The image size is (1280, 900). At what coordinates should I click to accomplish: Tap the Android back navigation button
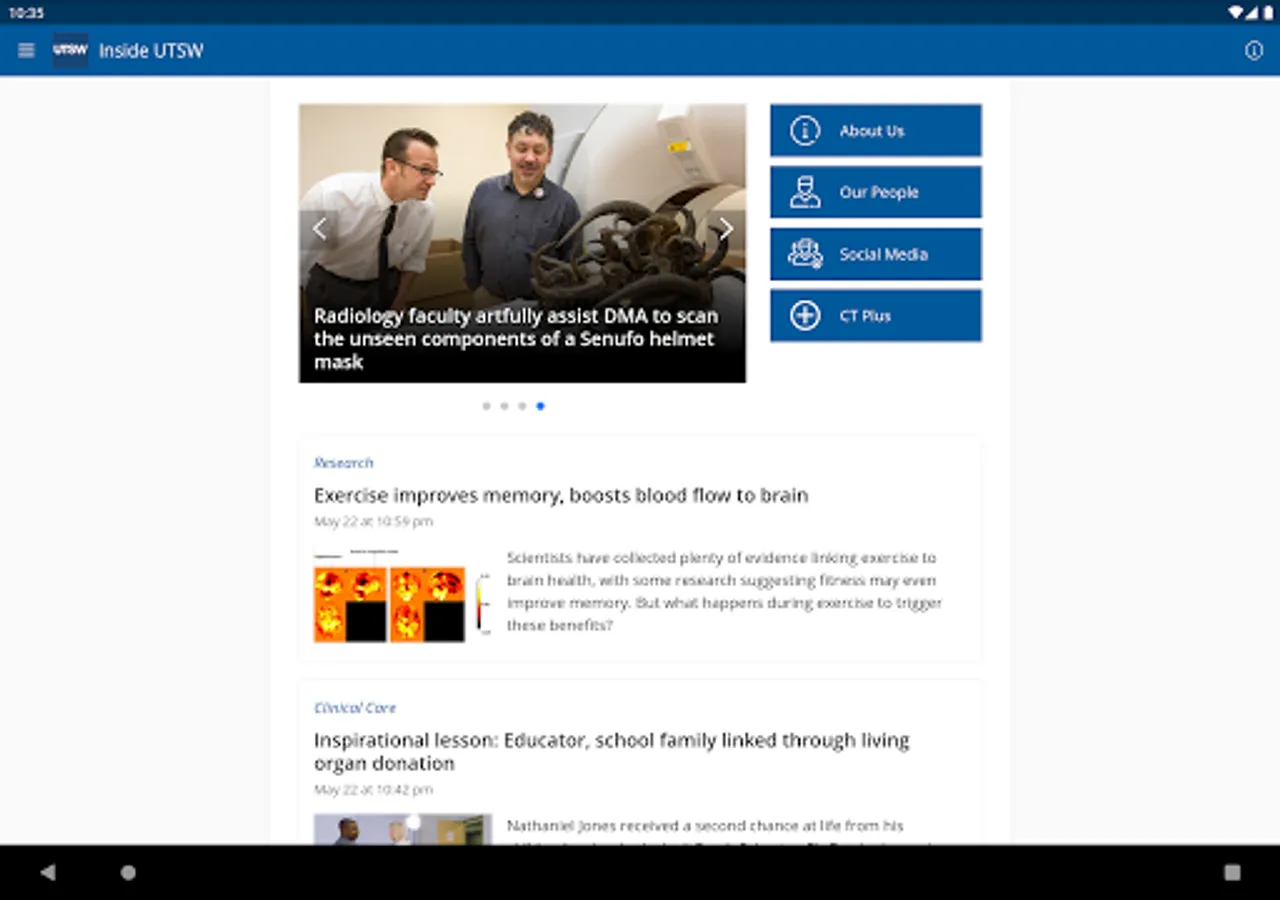click(47, 872)
